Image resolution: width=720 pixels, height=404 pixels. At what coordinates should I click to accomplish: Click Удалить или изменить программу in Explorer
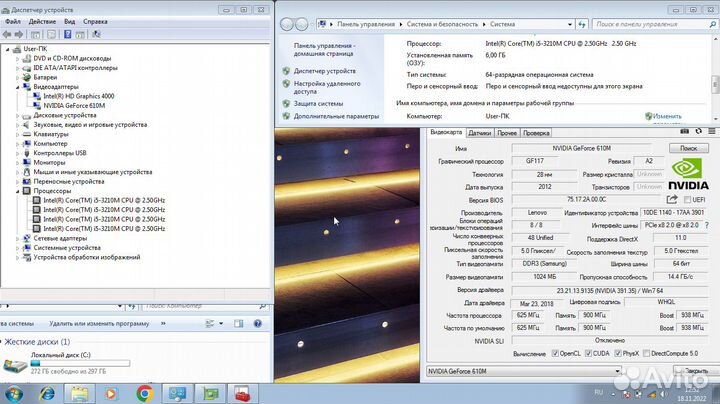99,324
